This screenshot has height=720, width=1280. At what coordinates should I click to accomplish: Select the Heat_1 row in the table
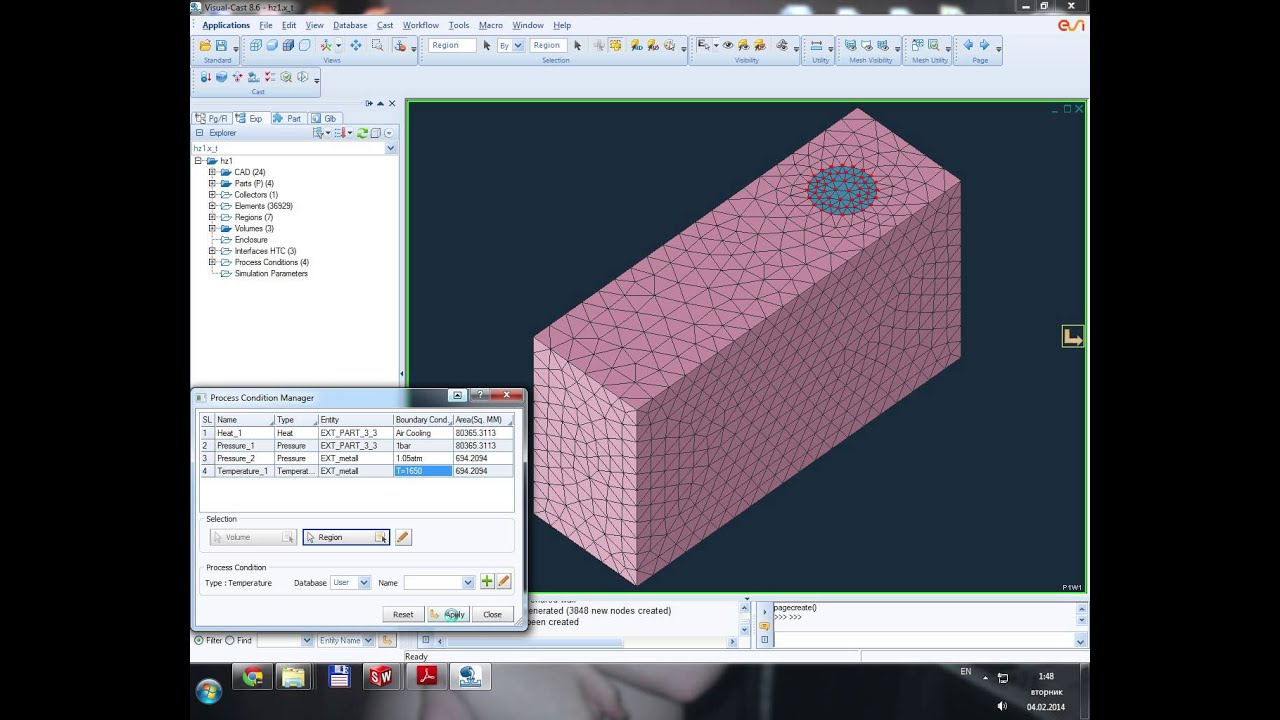click(357, 433)
